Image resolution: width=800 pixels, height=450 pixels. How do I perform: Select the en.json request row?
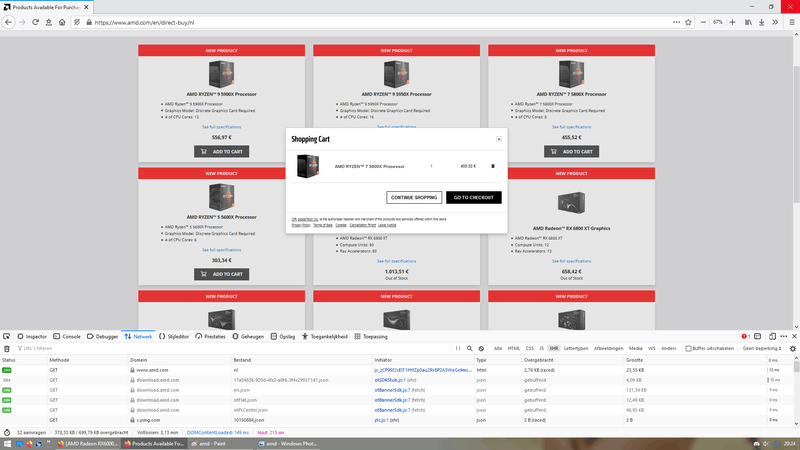(398, 390)
